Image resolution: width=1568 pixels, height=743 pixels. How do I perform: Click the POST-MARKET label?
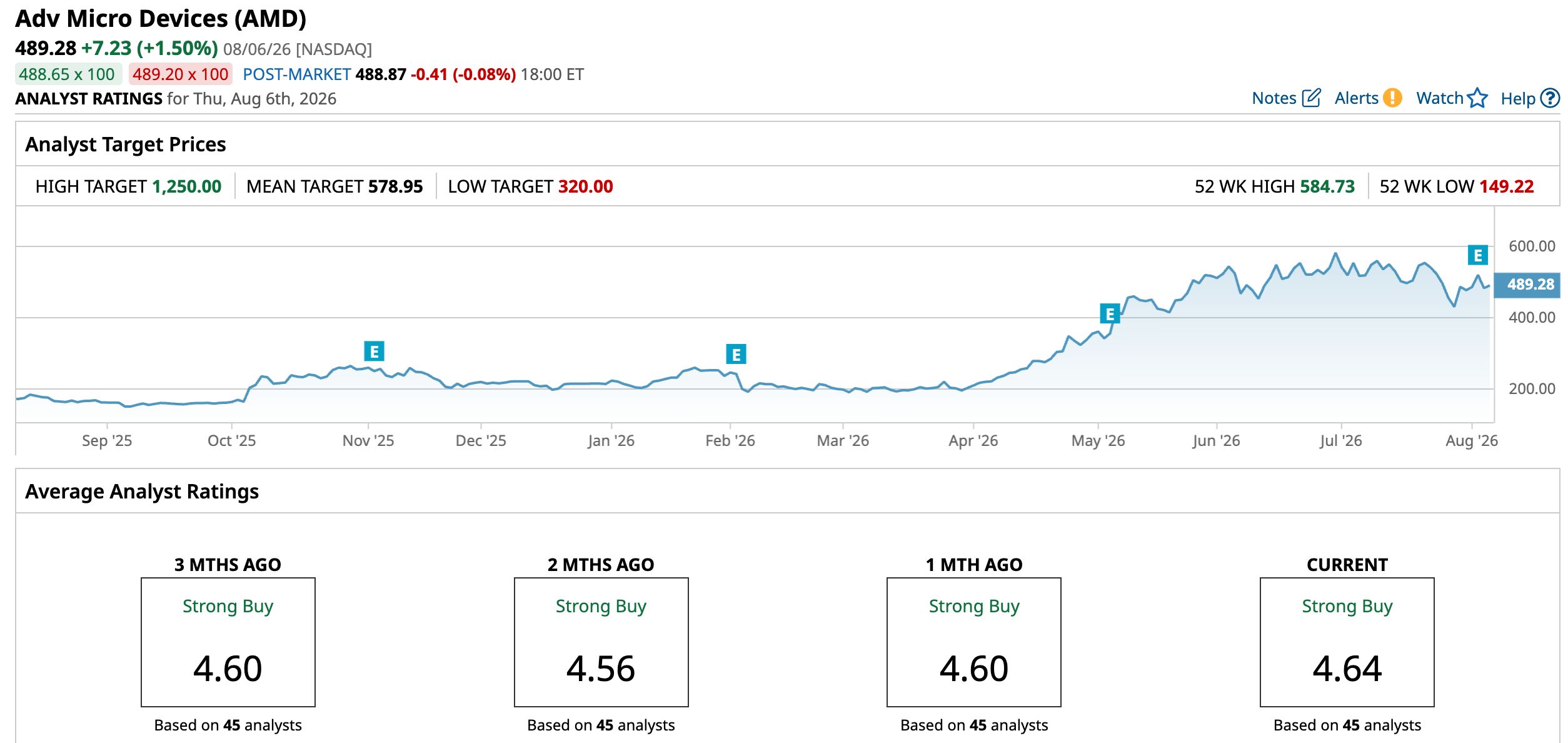click(x=296, y=74)
